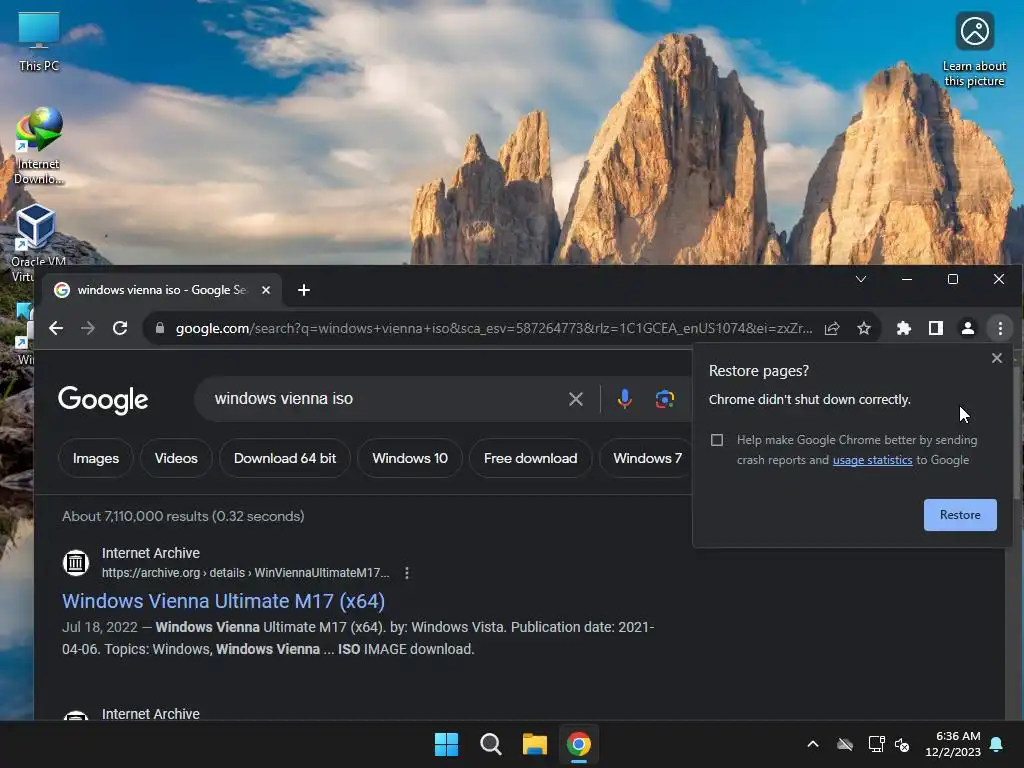Search by image with Lens icon

[x=665, y=399]
